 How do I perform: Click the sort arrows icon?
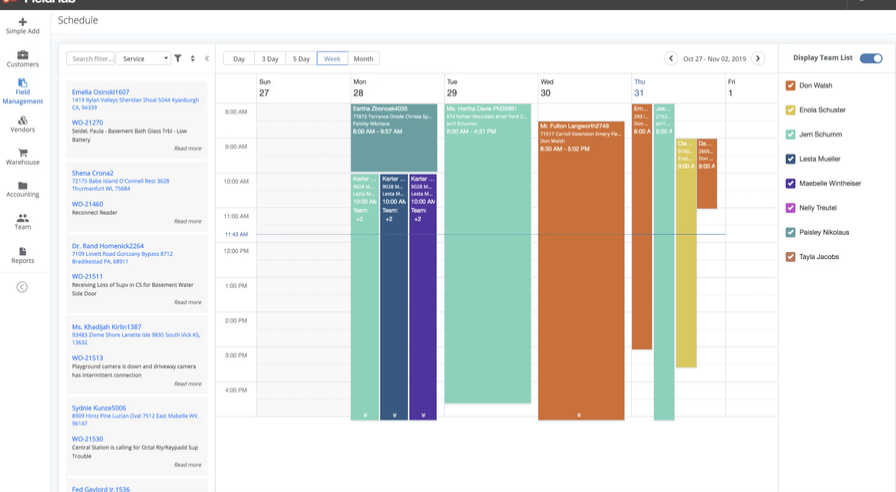point(193,58)
